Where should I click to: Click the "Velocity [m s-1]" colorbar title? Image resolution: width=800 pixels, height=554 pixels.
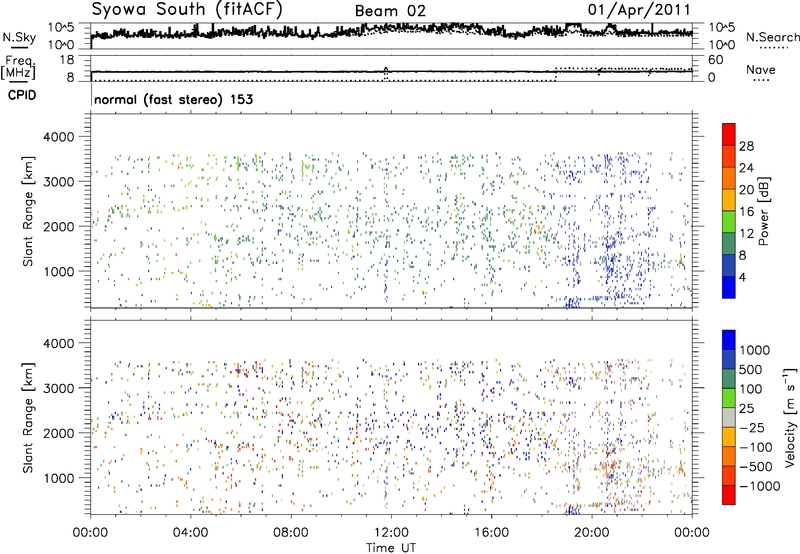coord(790,417)
